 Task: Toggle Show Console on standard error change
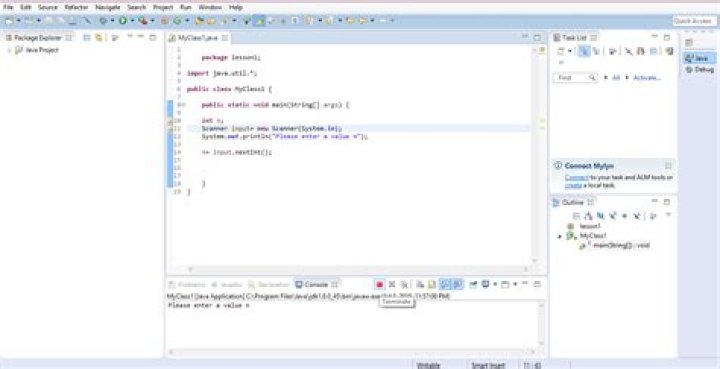[x=457, y=285]
